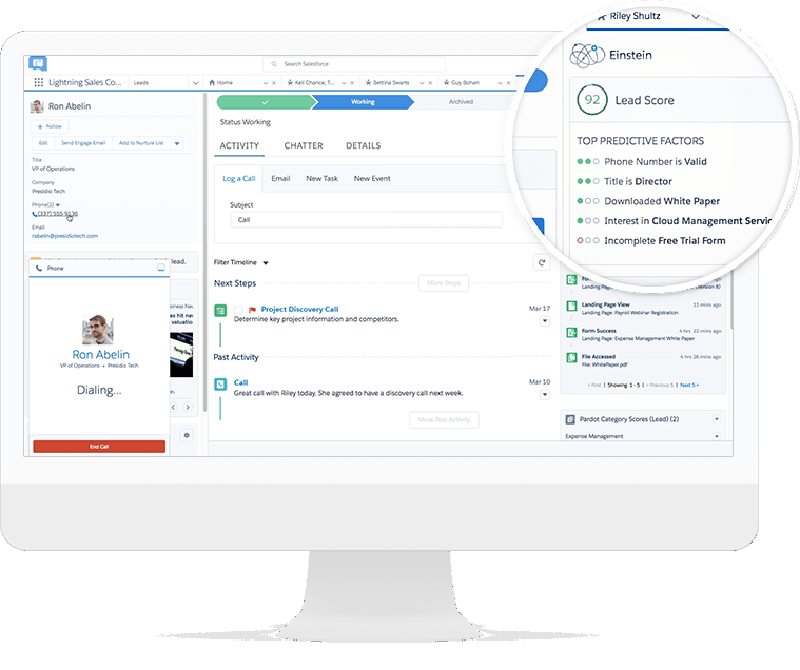Click the Follow button

pos(49,127)
